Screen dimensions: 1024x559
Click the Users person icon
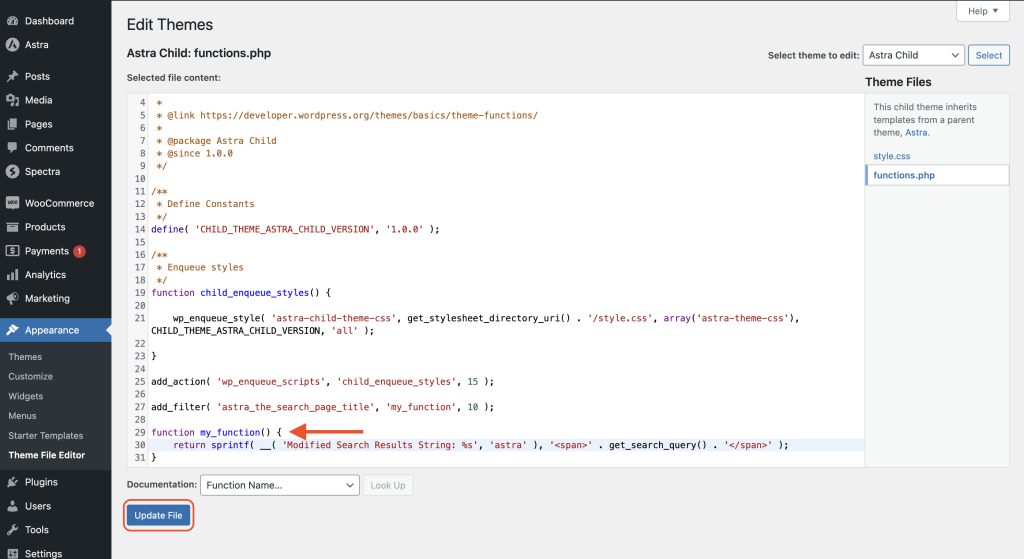(x=12, y=506)
